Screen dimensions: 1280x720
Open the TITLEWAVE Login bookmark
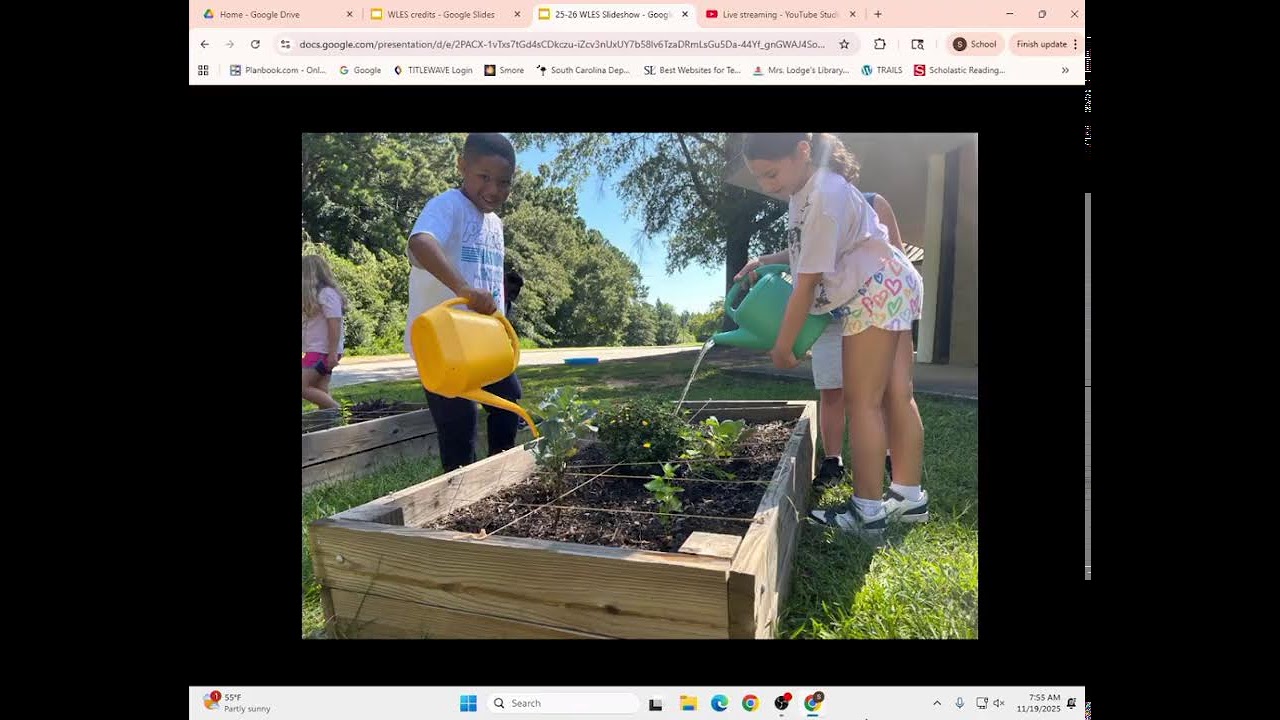tap(433, 70)
